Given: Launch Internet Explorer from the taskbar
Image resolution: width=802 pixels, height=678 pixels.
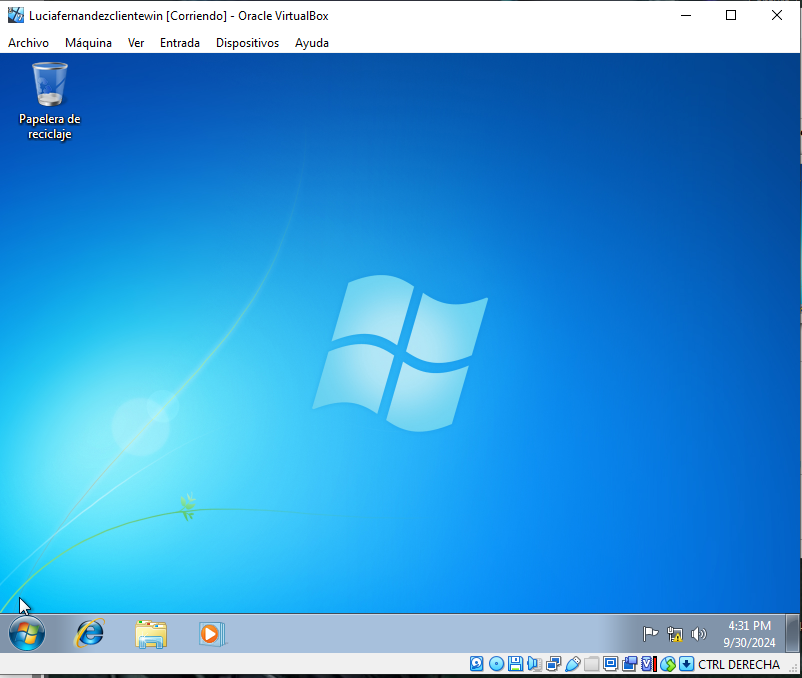Looking at the screenshot, I should click(x=90, y=633).
